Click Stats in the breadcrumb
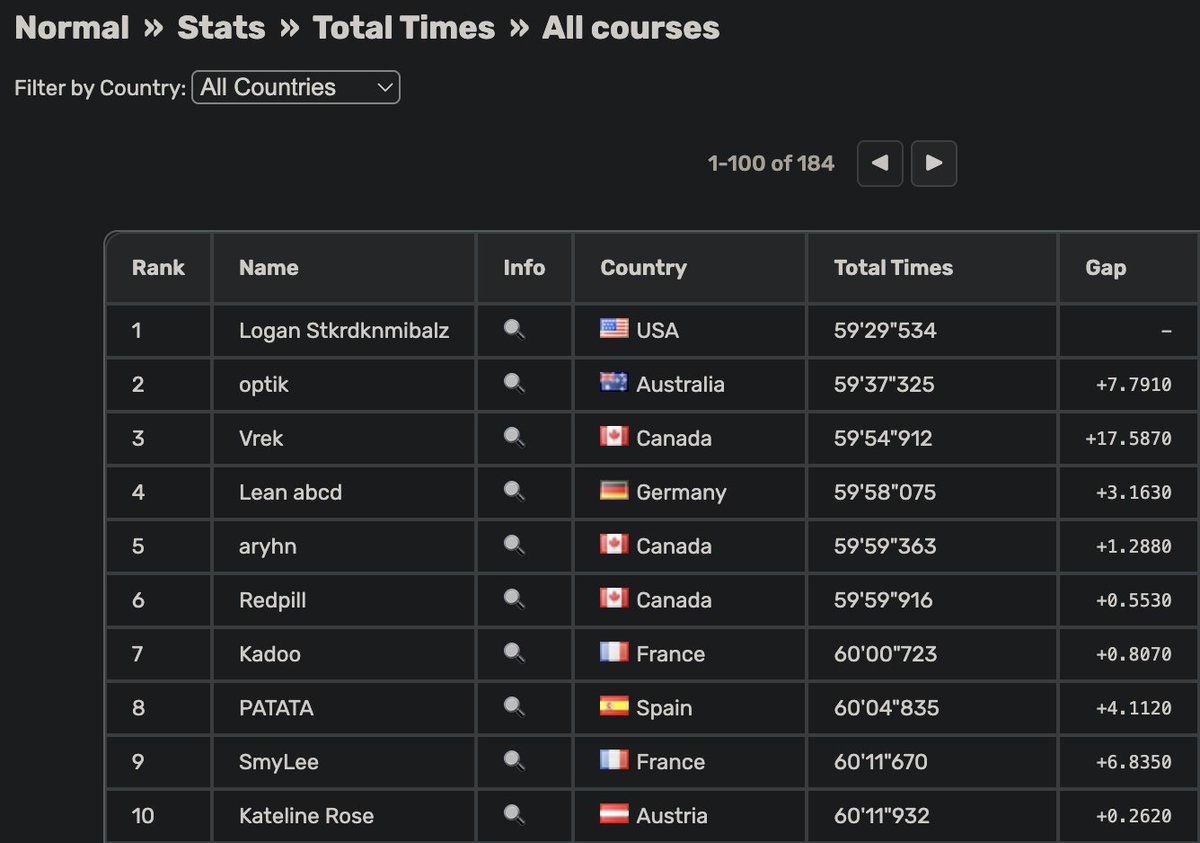Viewport: 1200px width, 843px height. point(221,27)
